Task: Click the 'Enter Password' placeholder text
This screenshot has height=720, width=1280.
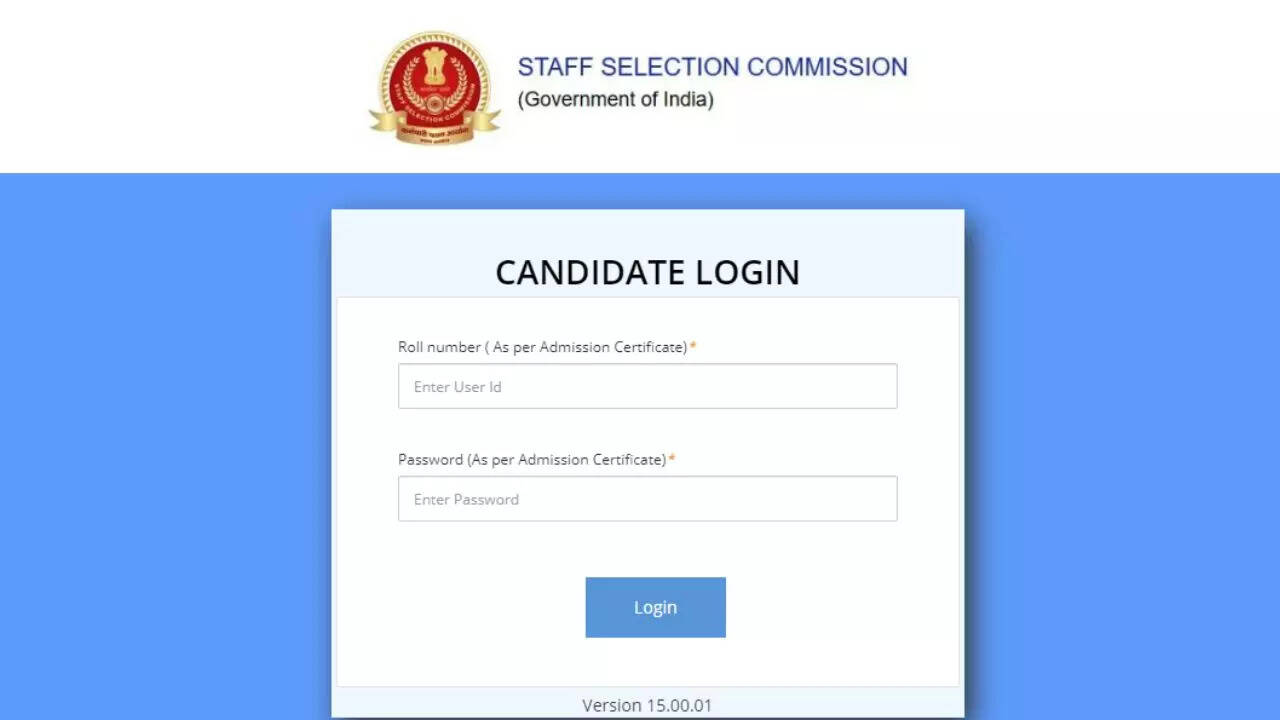Action: (x=466, y=499)
